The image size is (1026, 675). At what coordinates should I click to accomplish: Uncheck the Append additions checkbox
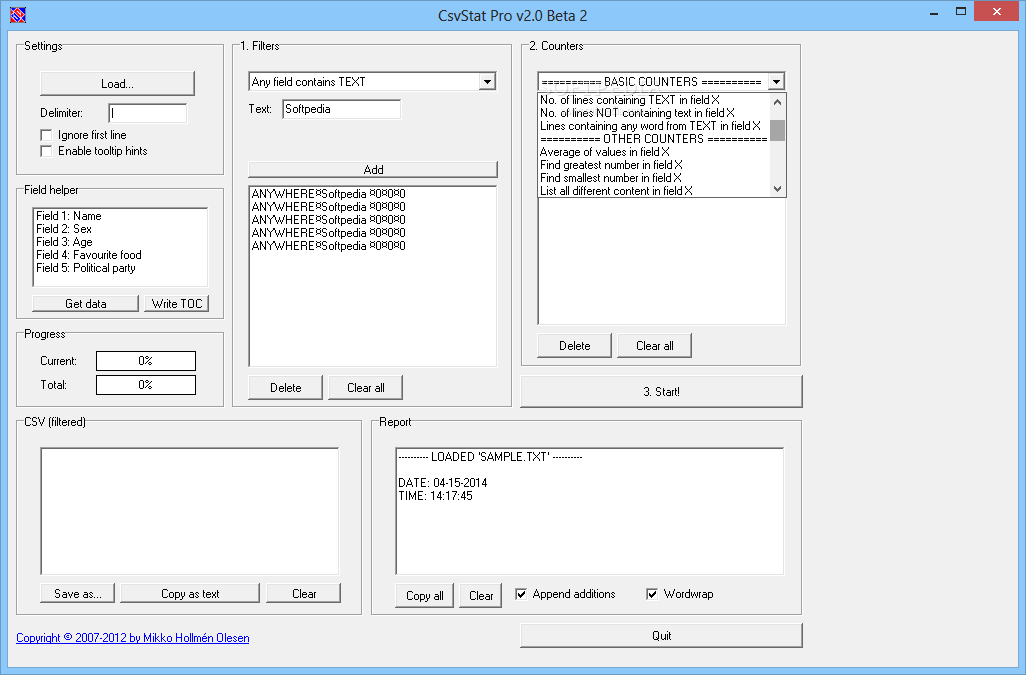click(521, 594)
